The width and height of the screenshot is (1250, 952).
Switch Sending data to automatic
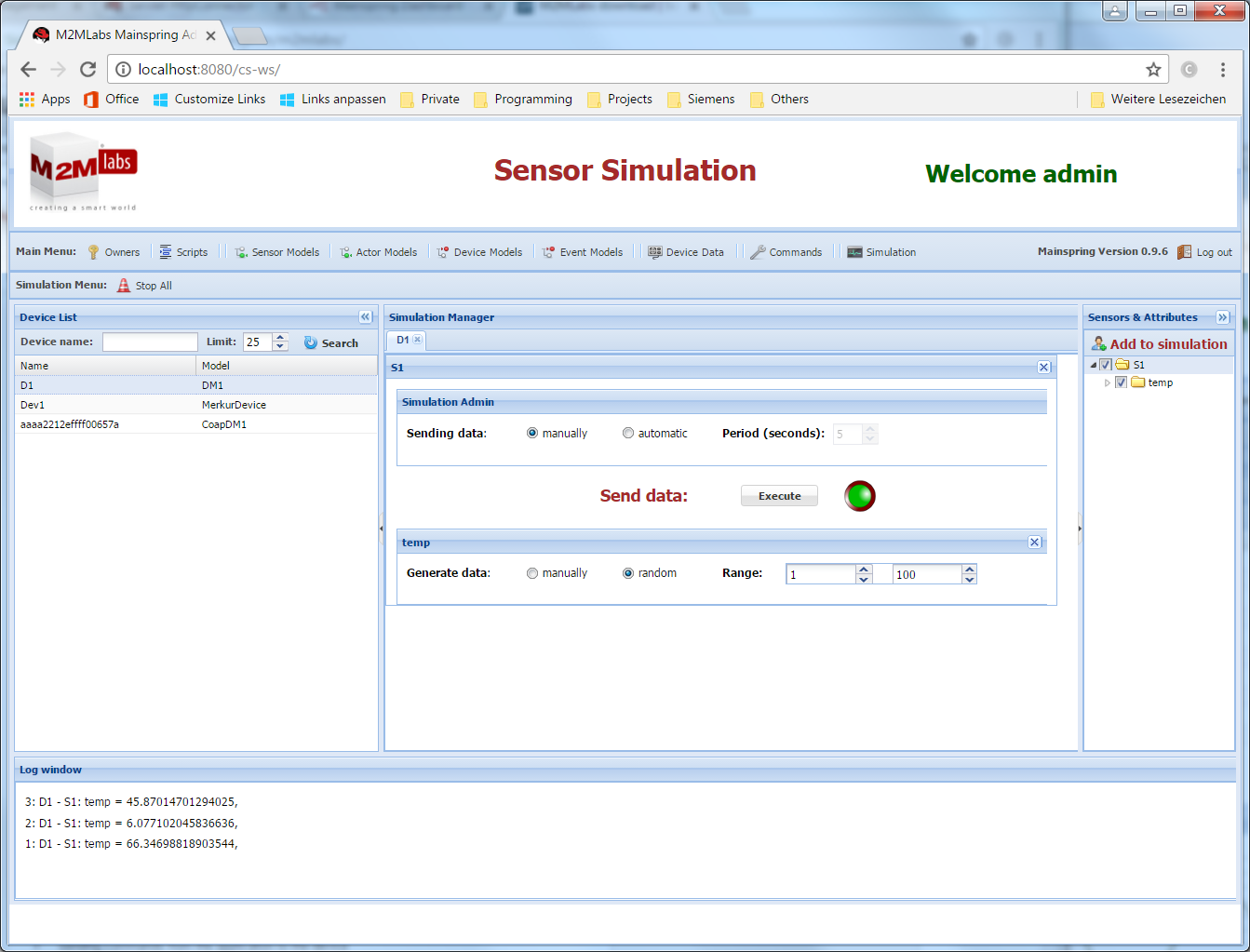pyautogui.click(x=628, y=432)
